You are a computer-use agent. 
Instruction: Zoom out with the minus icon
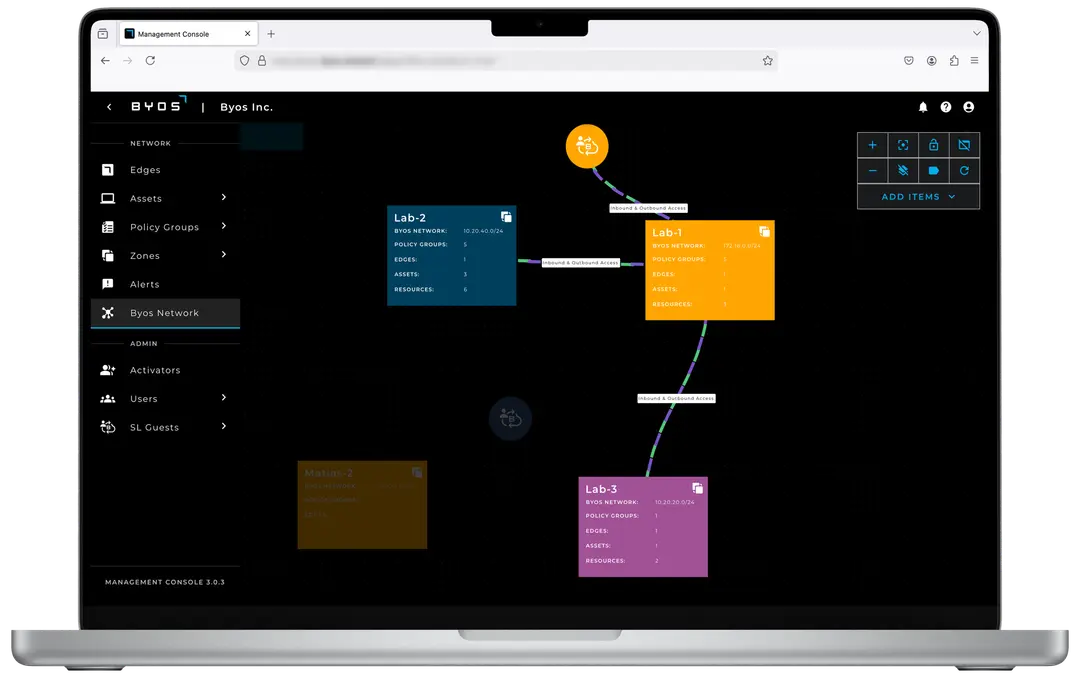click(872, 171)
